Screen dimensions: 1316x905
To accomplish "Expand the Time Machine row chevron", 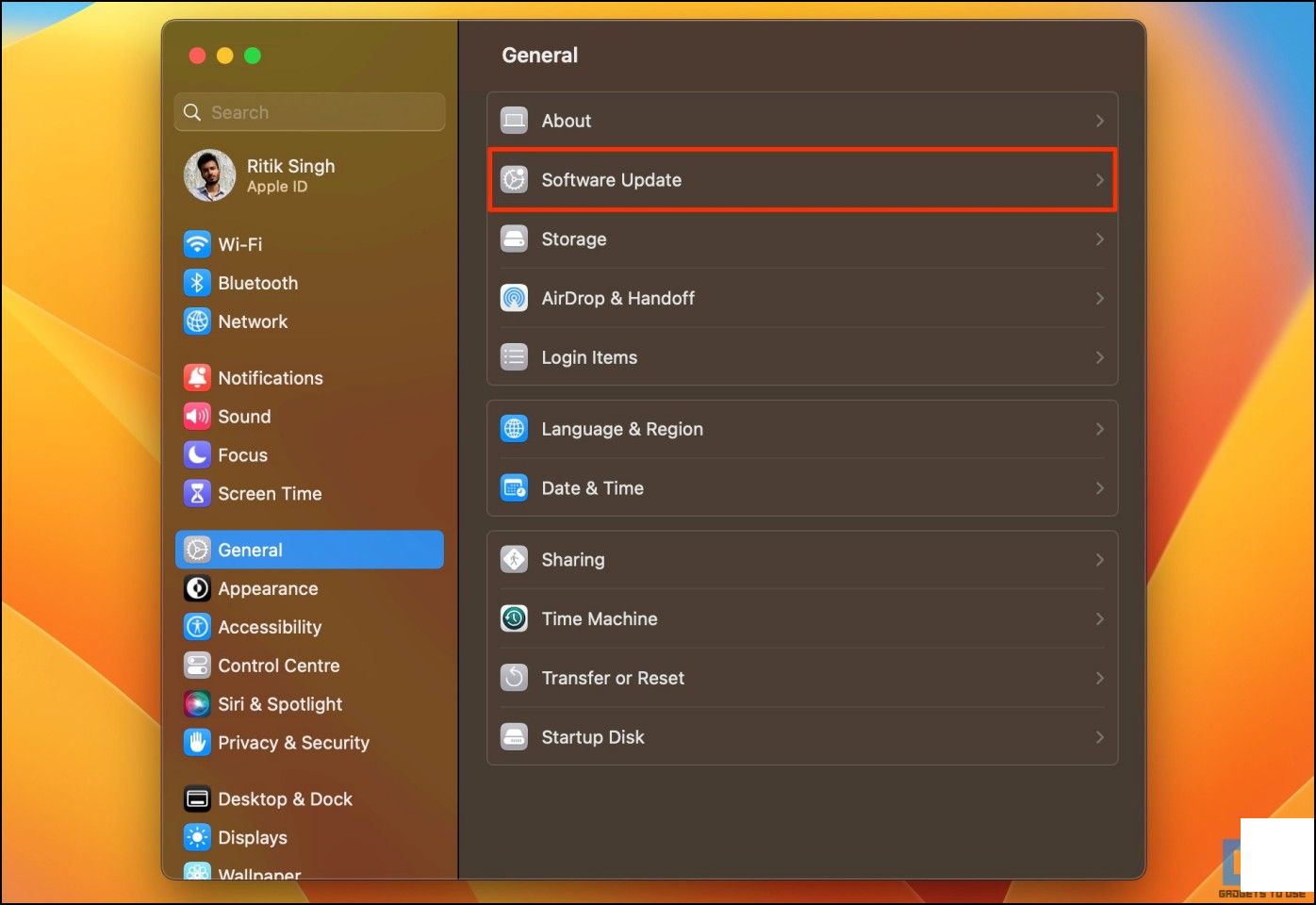I will (1099, 619).
